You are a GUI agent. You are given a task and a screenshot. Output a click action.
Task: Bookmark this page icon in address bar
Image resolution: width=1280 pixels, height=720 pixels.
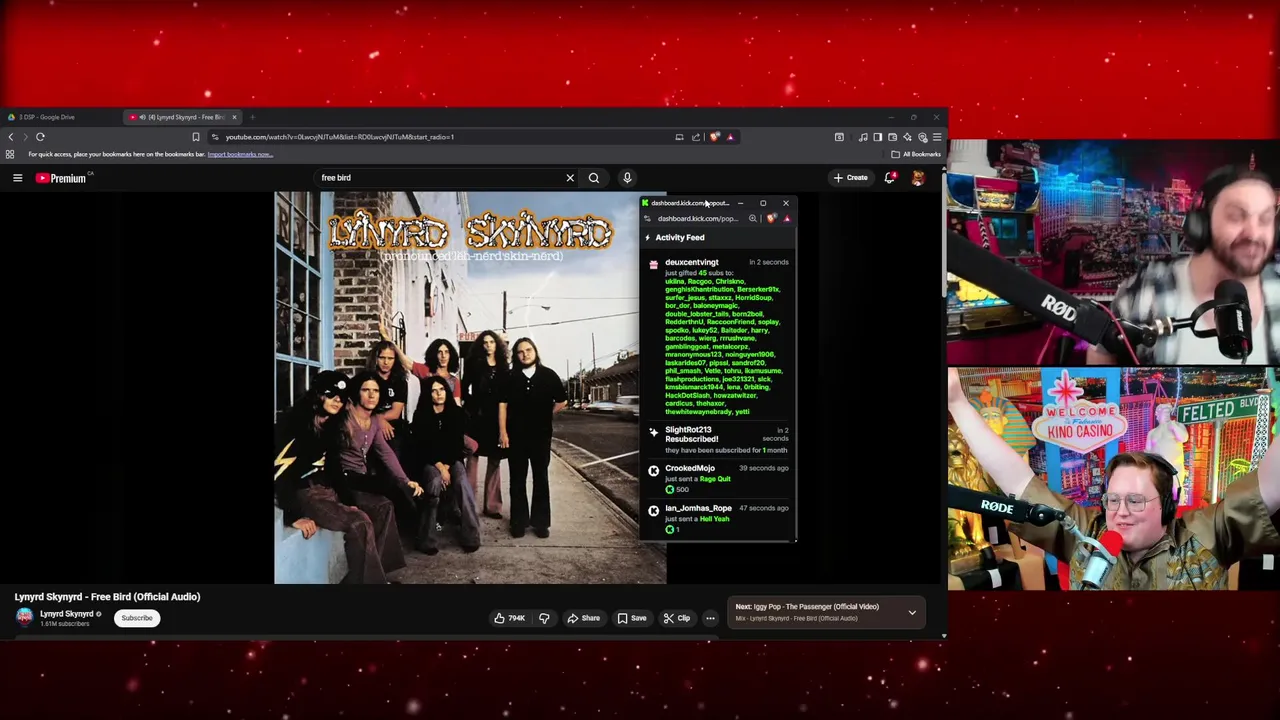pyautogui.click(x=196, y=137)
